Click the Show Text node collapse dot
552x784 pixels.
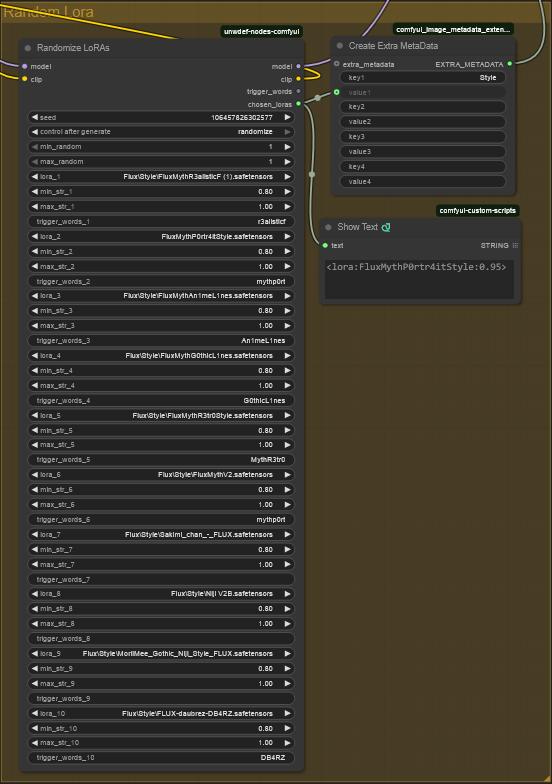328,227
